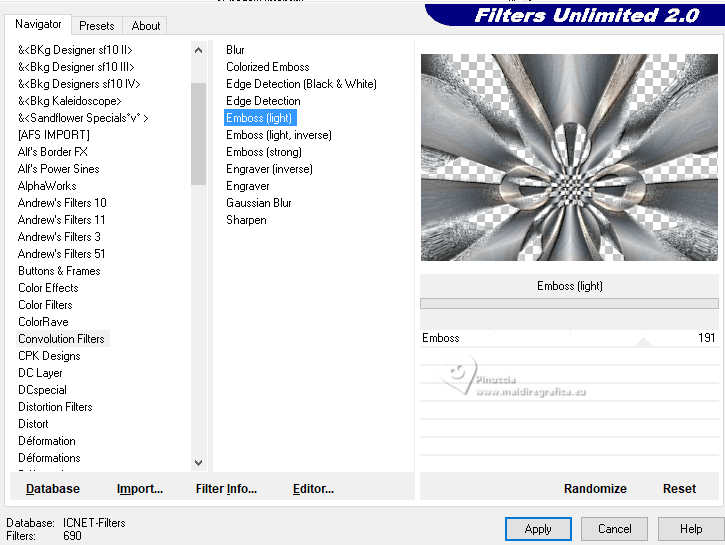Select AlphaWorks category

click(47, 186)
